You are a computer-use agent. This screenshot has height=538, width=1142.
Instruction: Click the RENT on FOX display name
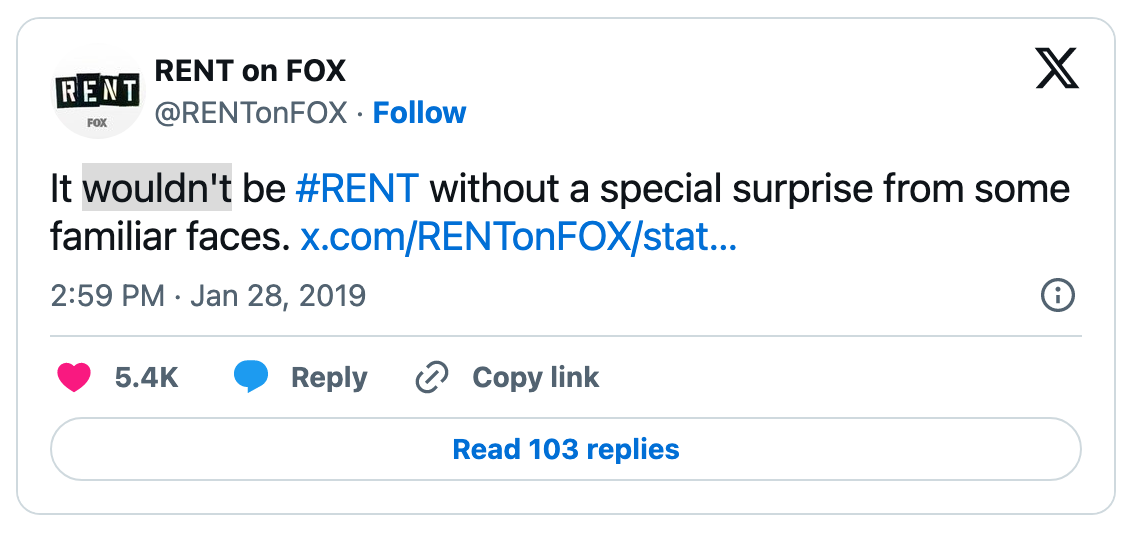249,72
